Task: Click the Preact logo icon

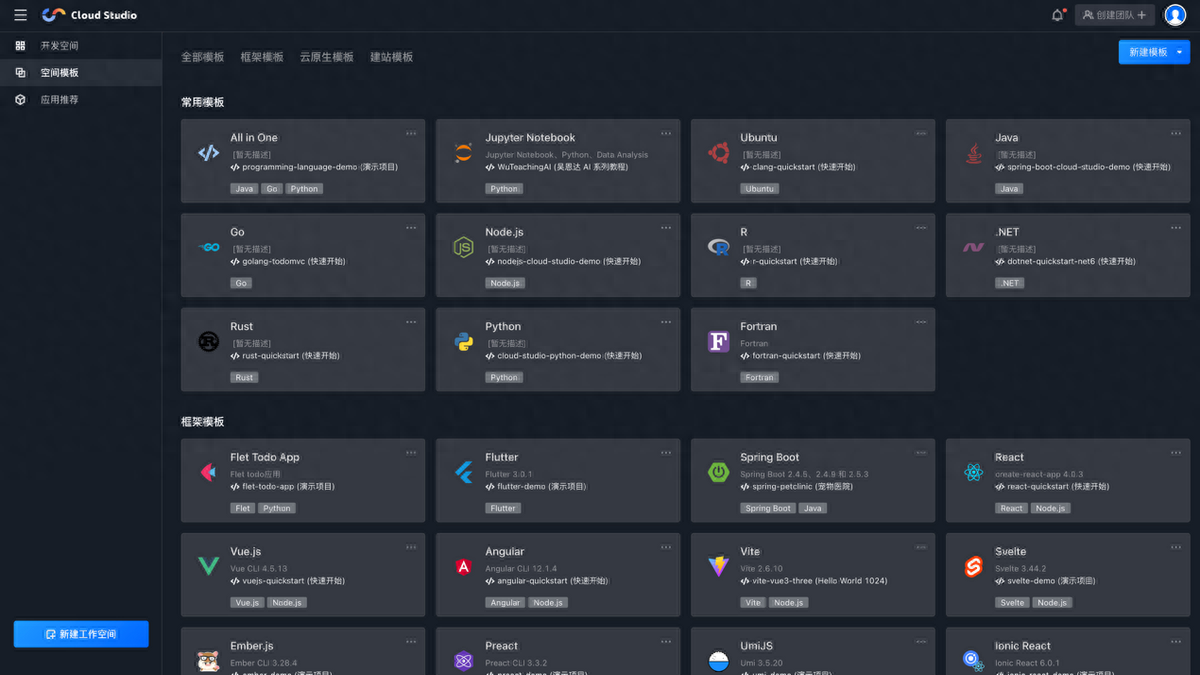Action: (x=463, y=660)
